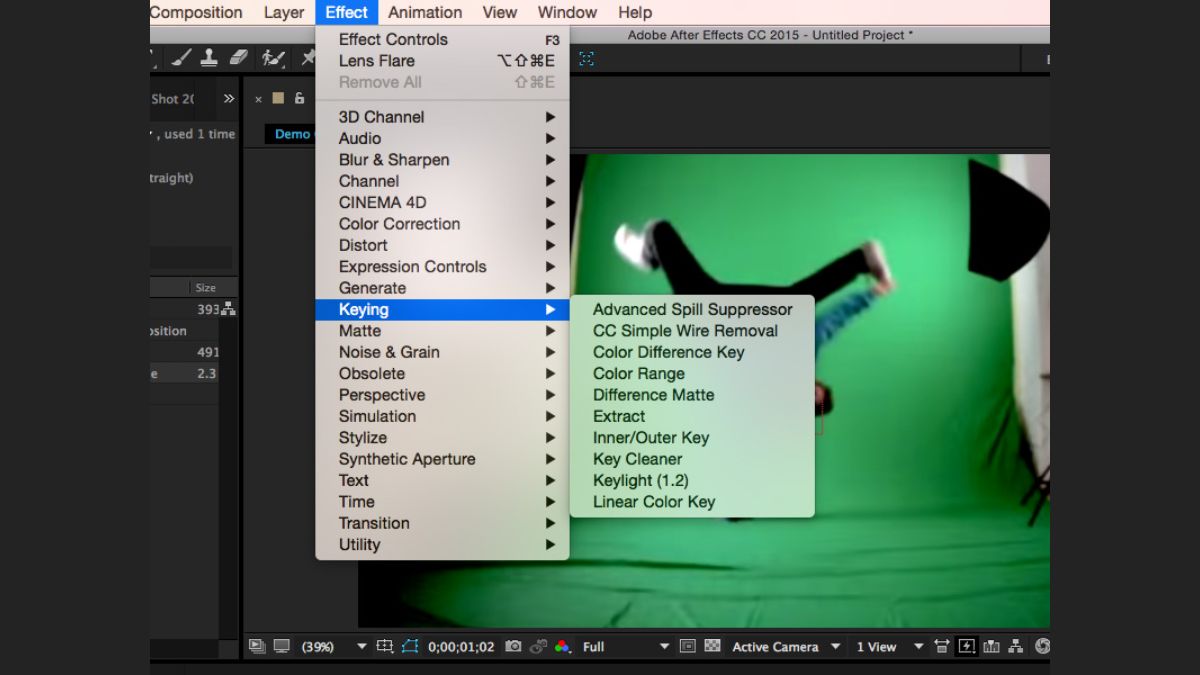Select the Clone Stamp tool
Image resolution: width=1200 pixels, height=675 pixels.
(209, 58)
